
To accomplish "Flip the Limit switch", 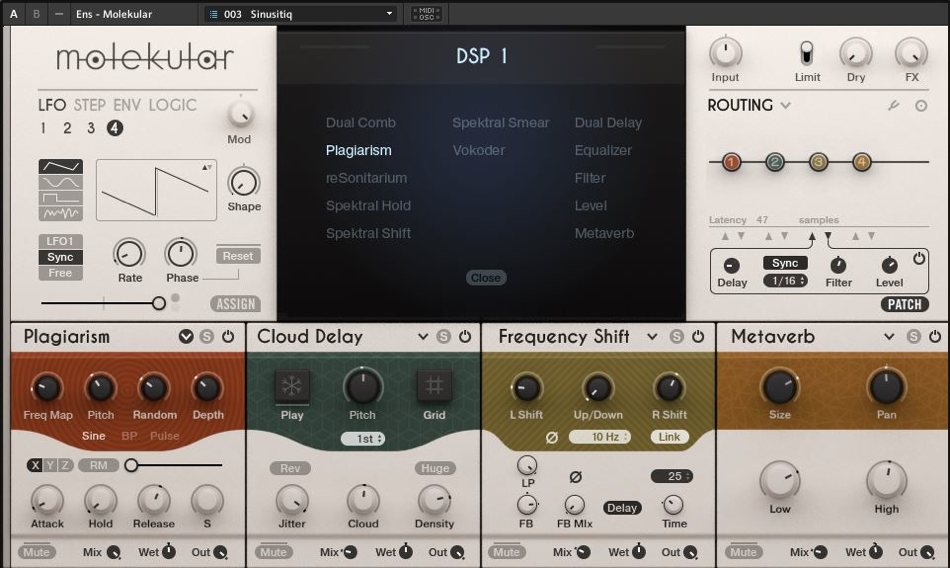I will coord(806,53).
